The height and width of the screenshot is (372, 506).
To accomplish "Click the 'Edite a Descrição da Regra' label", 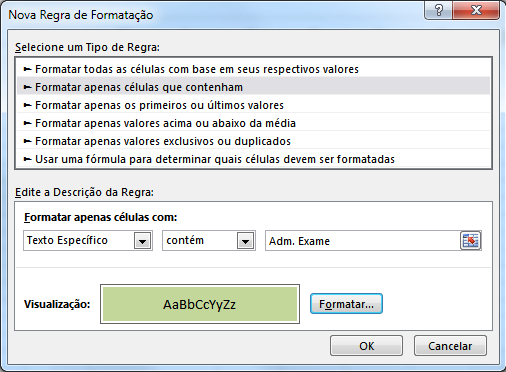I will pos(84,192).
